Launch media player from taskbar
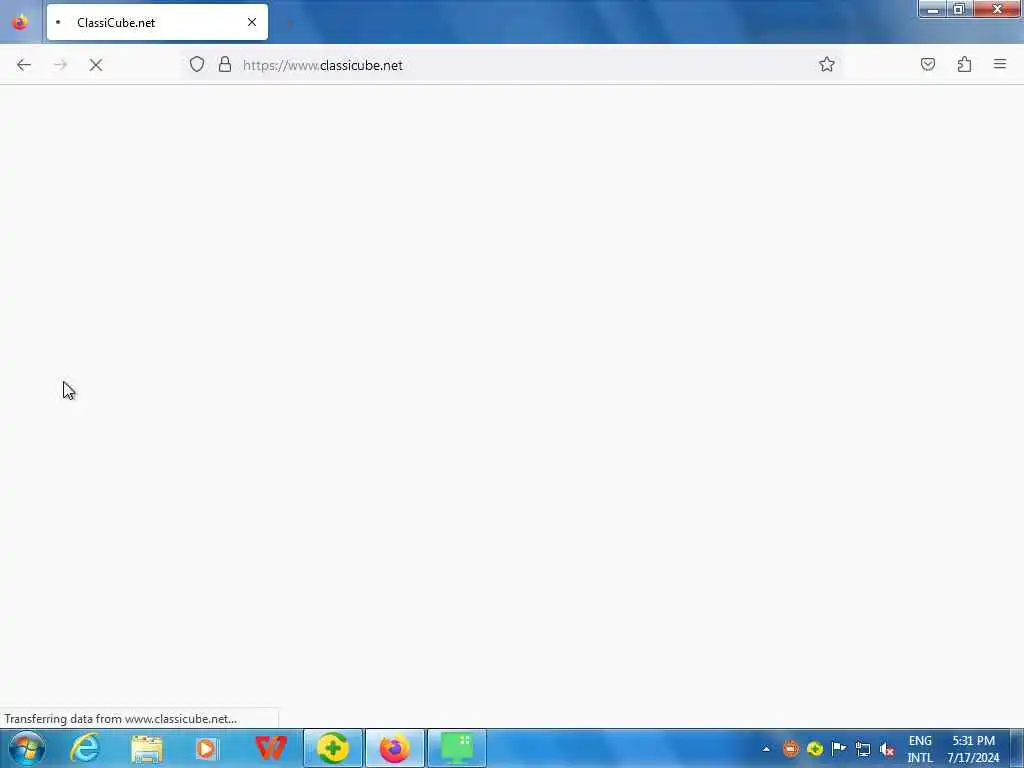 pyautogui.click(x=206, y=748)
